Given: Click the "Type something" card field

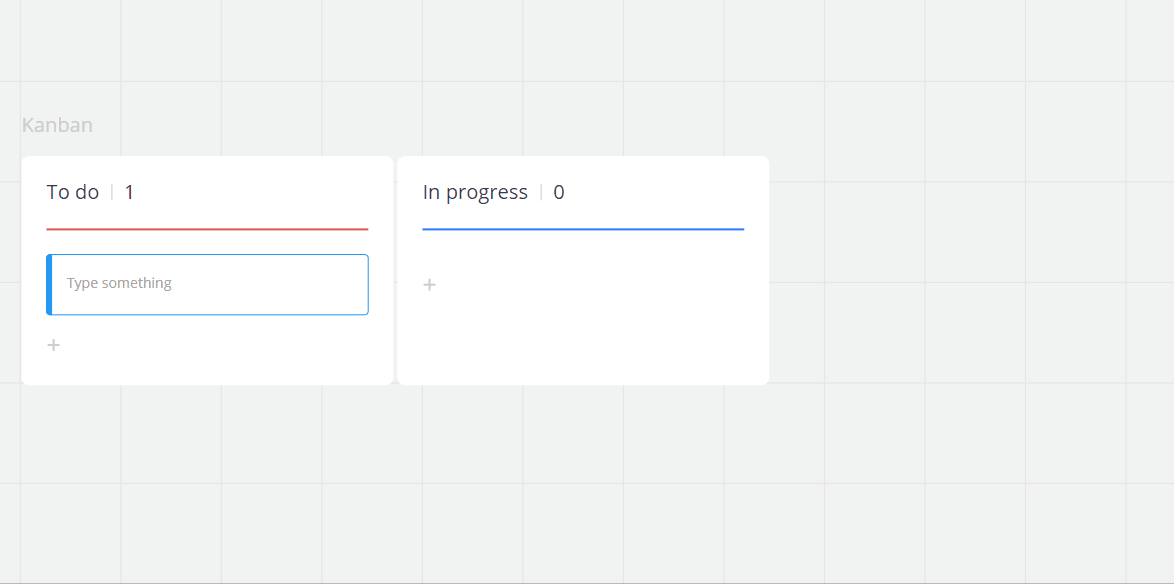Looking at the screenshot, I should 210,284.
